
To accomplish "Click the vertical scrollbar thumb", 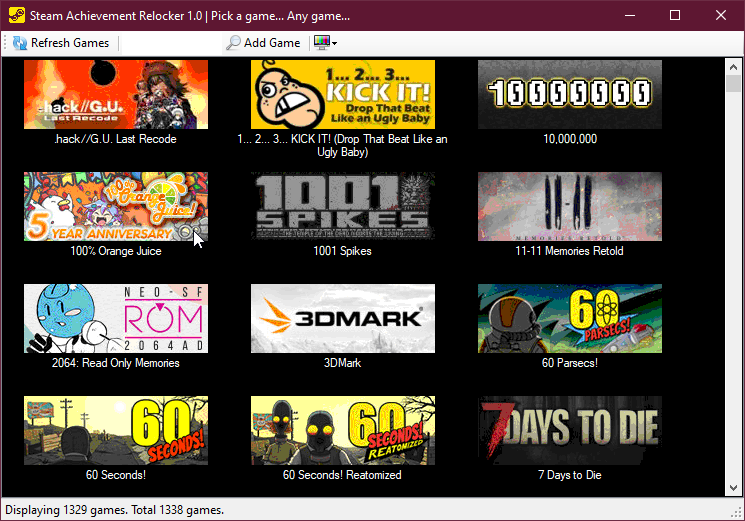I will pyautogui.click(x=733, y=84).
